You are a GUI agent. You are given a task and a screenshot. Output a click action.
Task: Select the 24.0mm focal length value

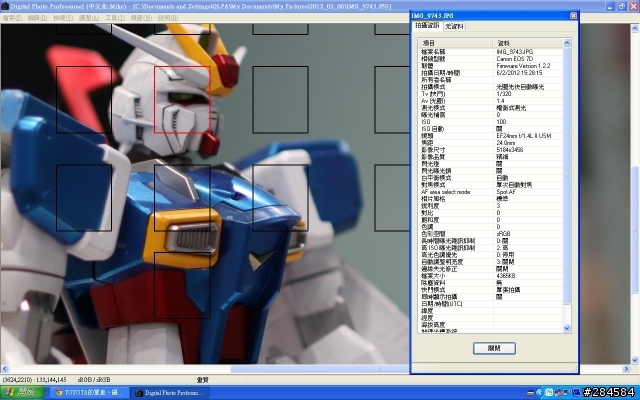click(x=506, y=143)
